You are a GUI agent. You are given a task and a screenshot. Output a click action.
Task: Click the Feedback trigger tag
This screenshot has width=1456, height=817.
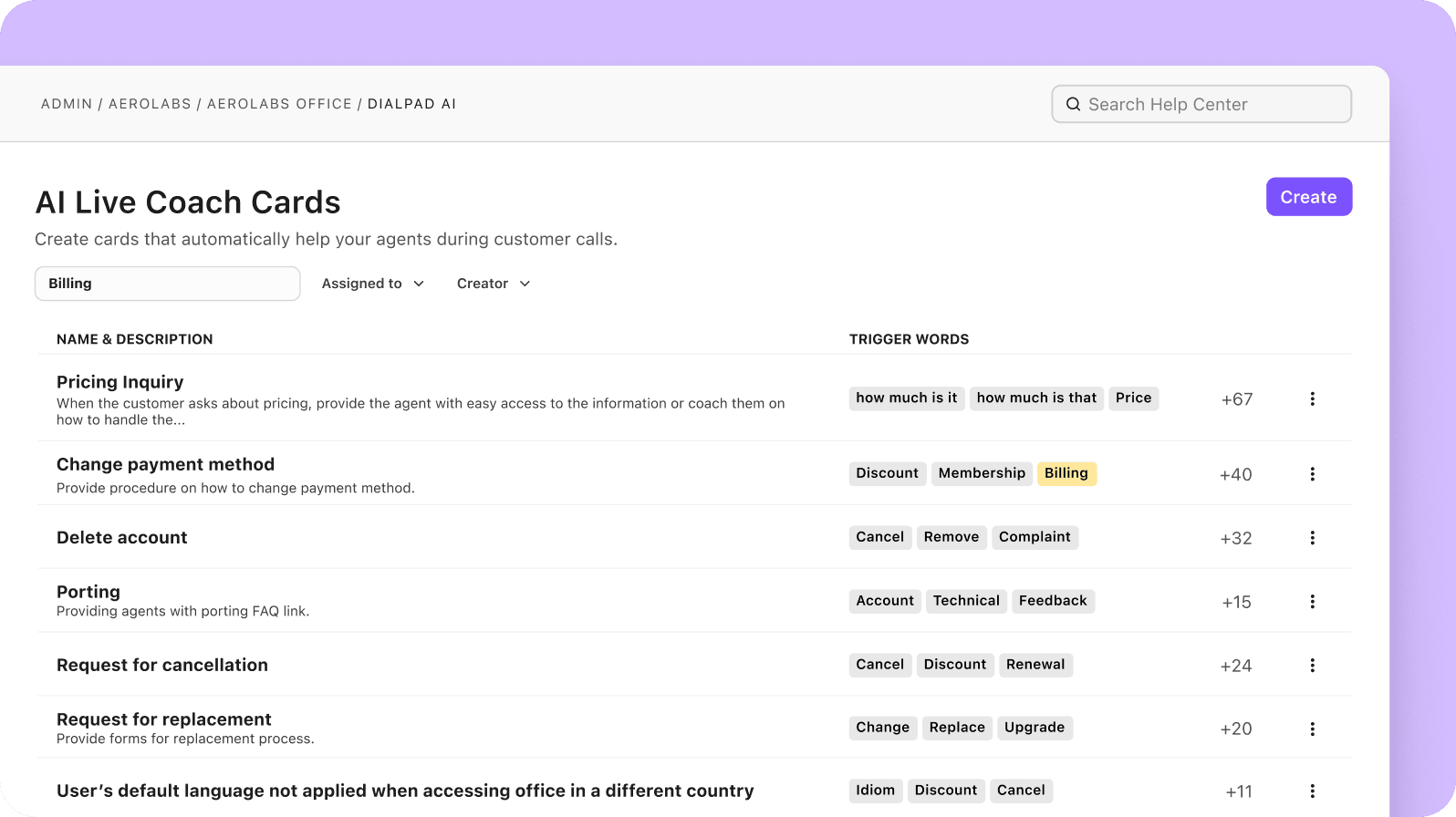pyautogui.click(x=1053, y=601)
